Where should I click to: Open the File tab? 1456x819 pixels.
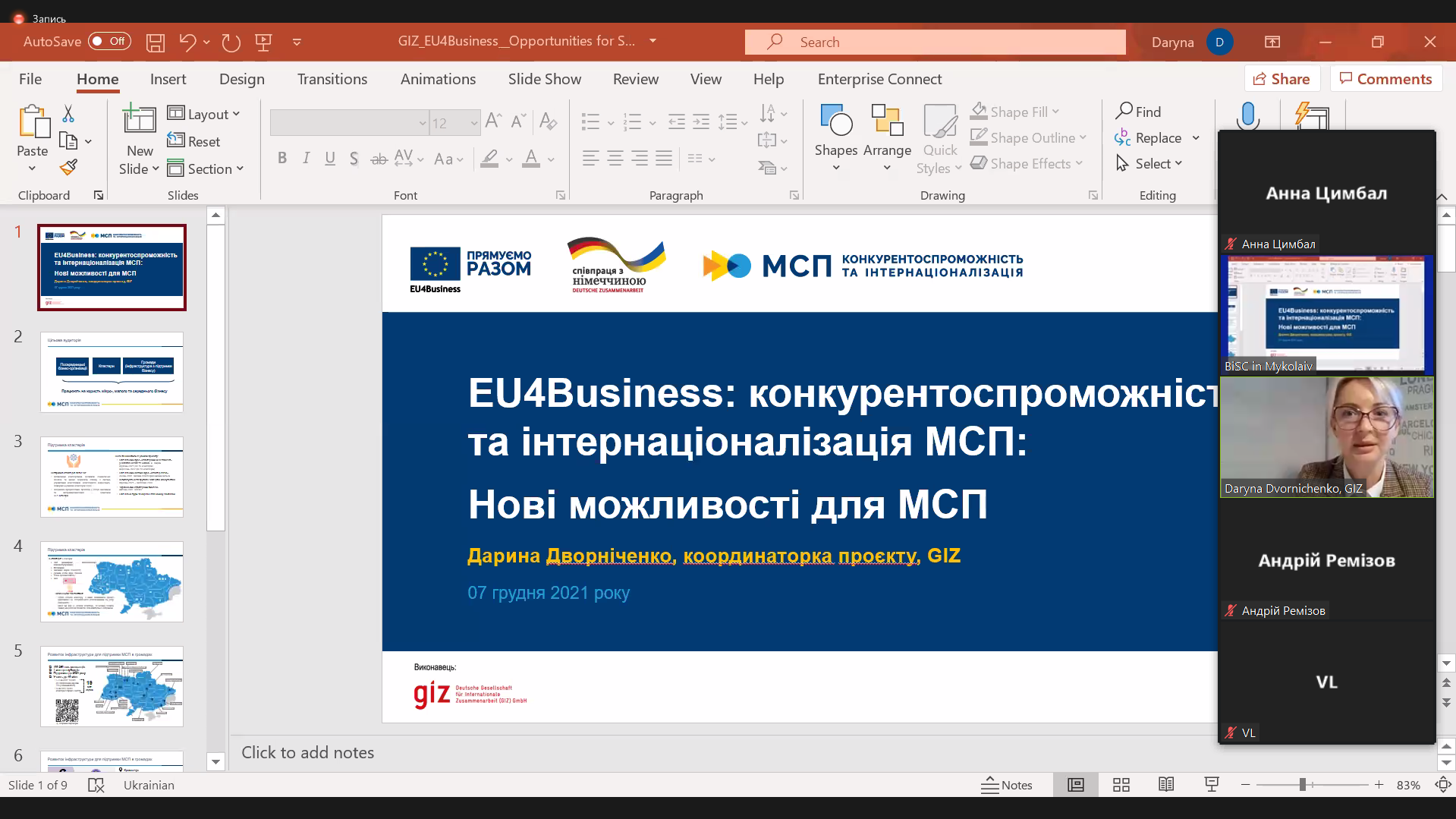[30, 79]
